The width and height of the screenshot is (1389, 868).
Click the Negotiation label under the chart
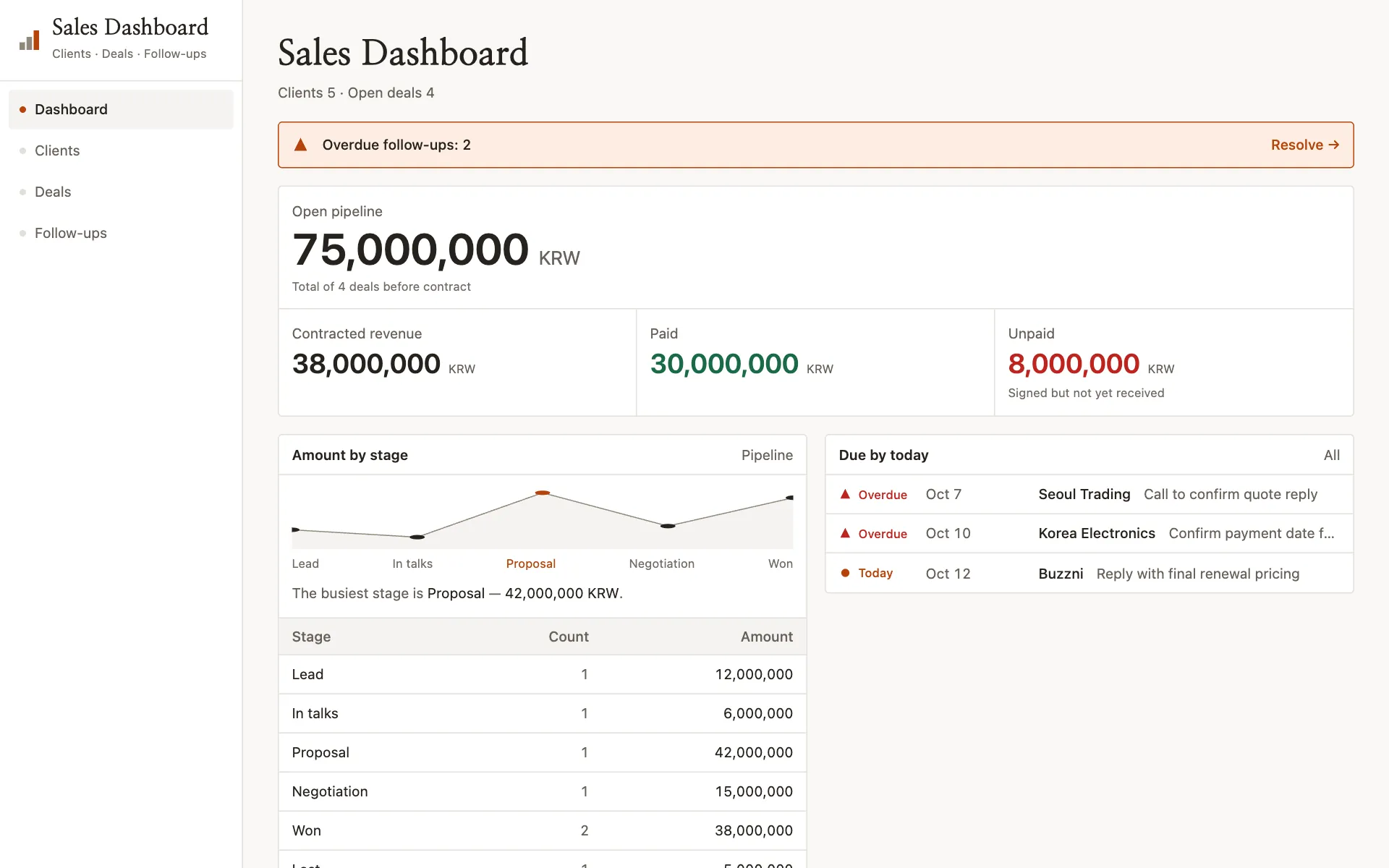pyautogui.click(x=662, y=563)
